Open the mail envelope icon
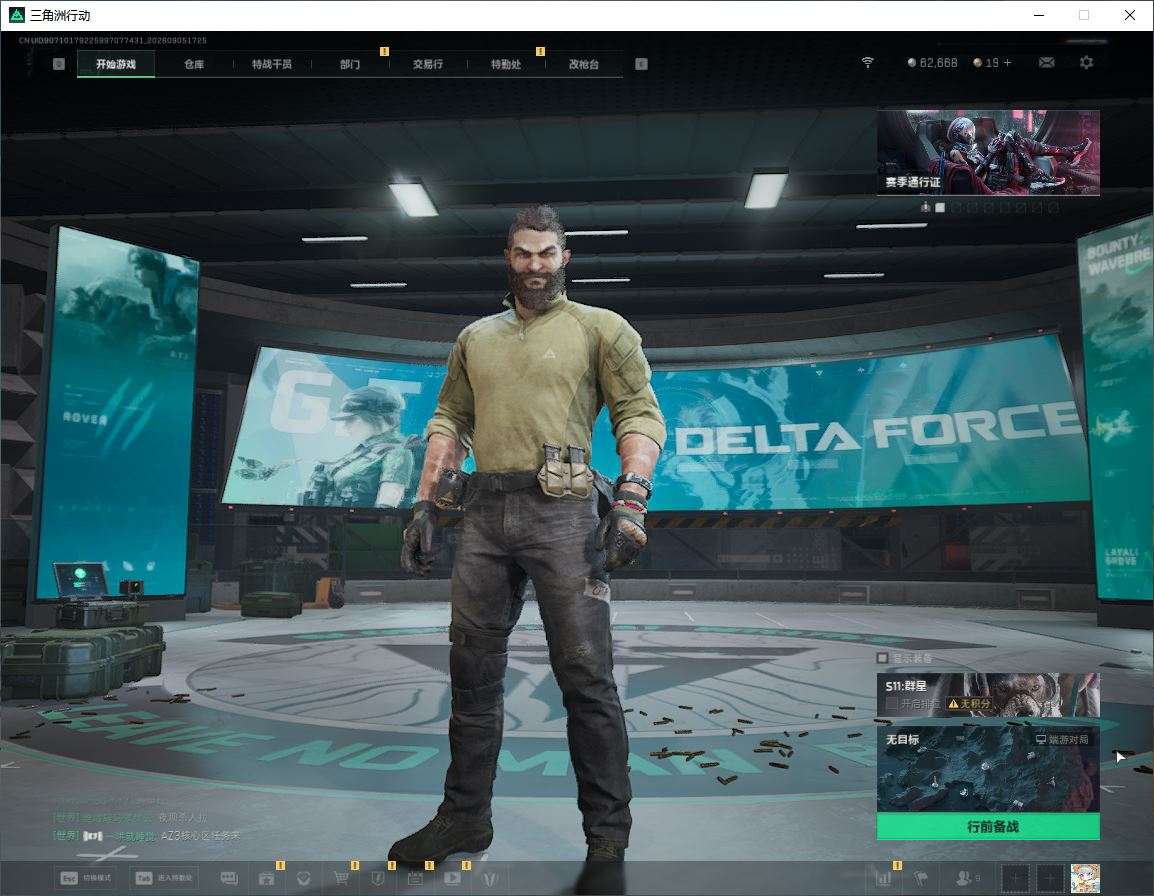Viewport: 1154px width, 896px height. click(1047, 63)
